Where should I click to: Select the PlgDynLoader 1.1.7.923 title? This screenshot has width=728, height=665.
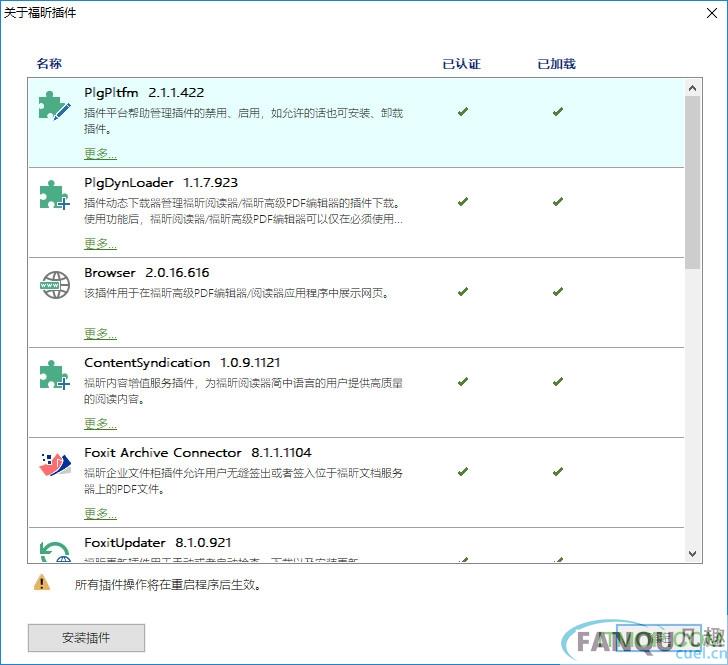161,183
